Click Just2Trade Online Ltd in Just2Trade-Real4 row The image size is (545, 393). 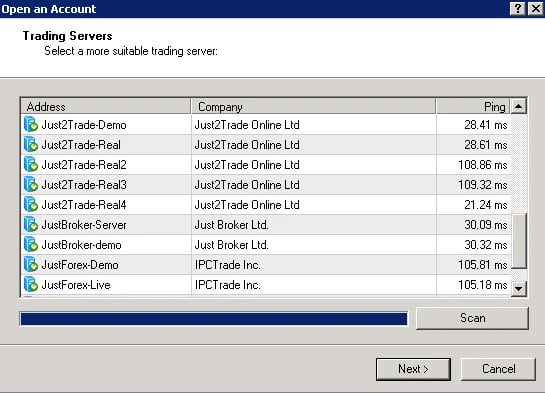247,205
